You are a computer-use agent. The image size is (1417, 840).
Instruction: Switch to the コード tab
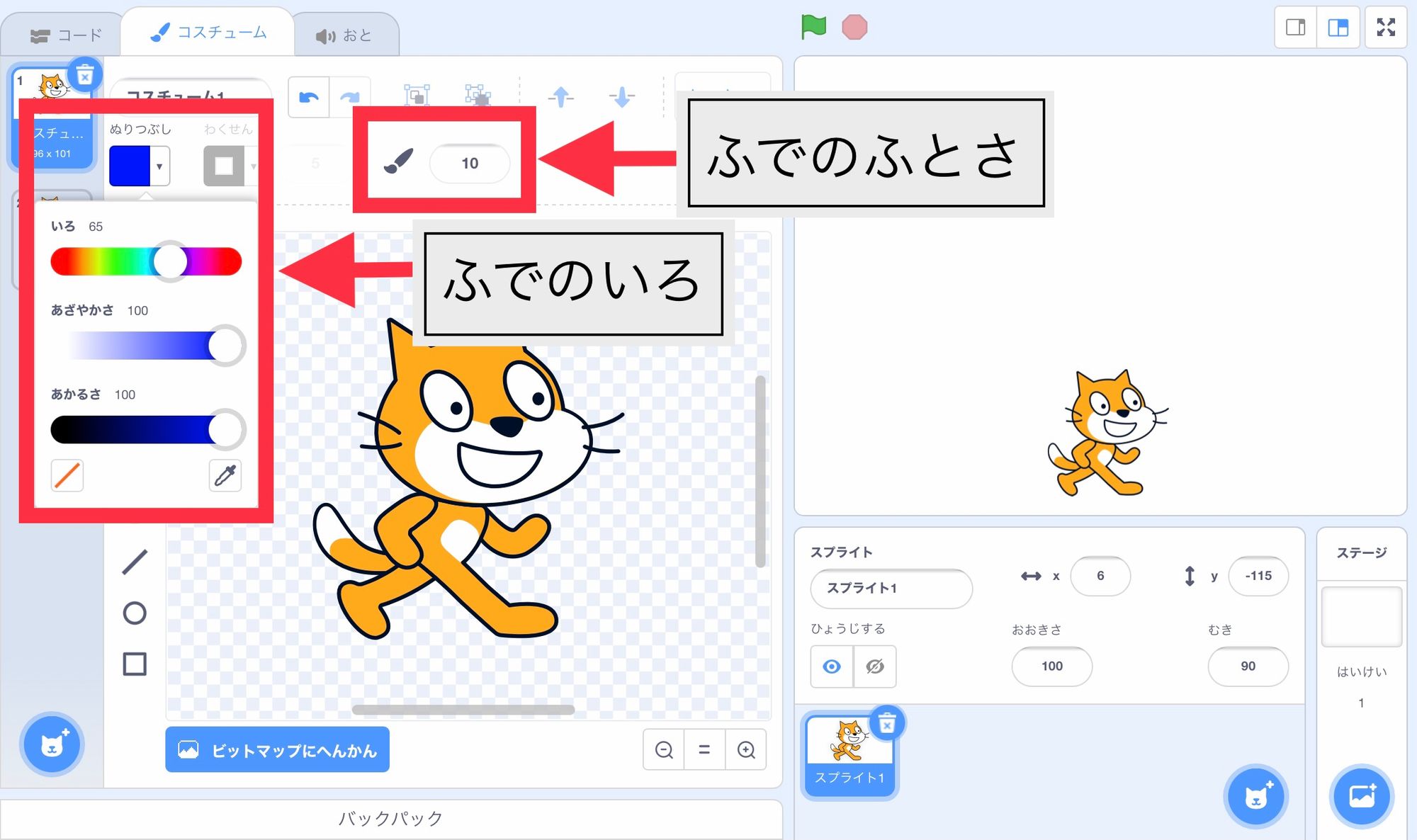click(65, 35)
